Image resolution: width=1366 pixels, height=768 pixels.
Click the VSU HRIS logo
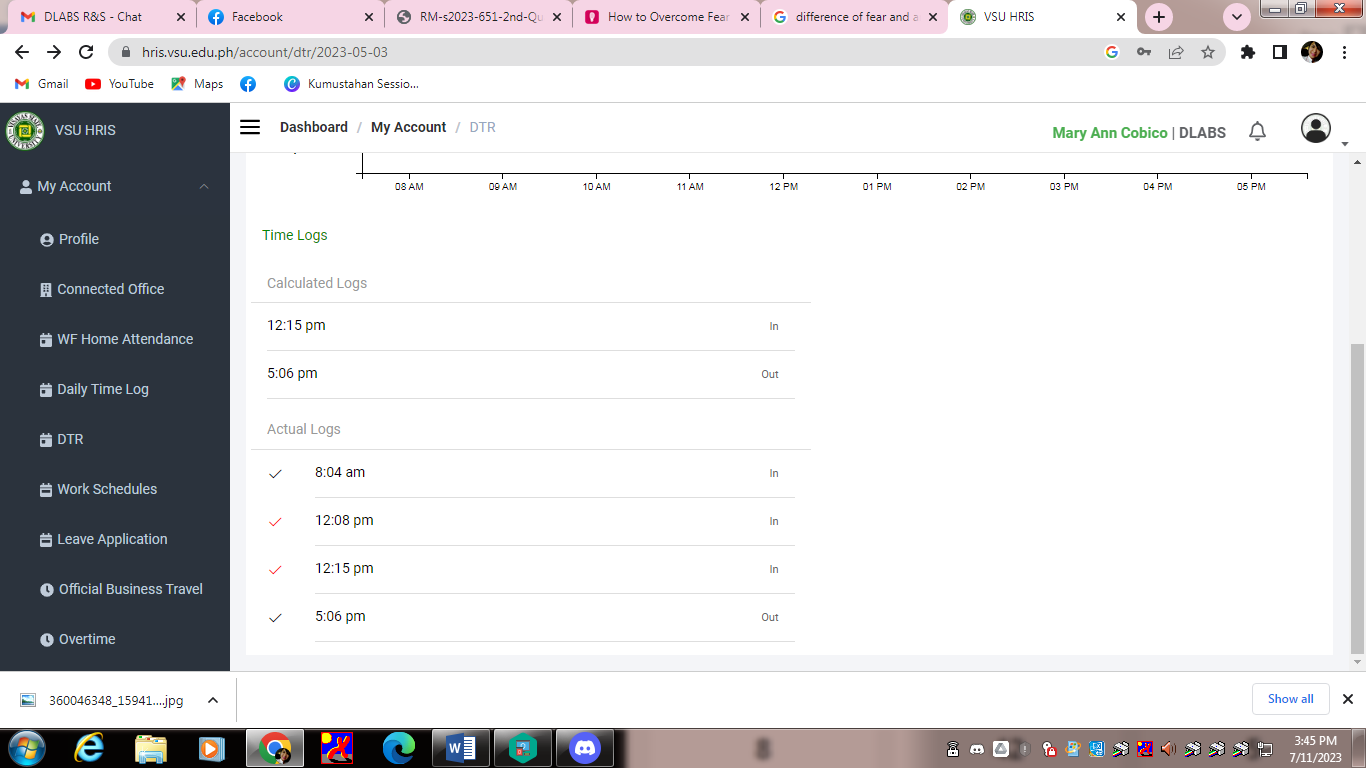25,130
